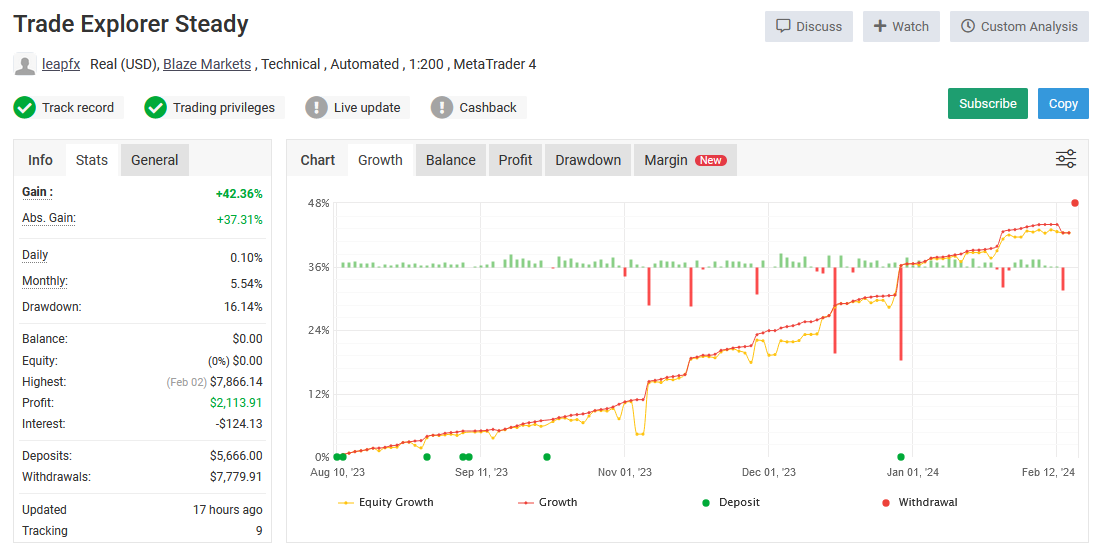Open the Margin tab marked New
1096x549 pixels.
685,160
